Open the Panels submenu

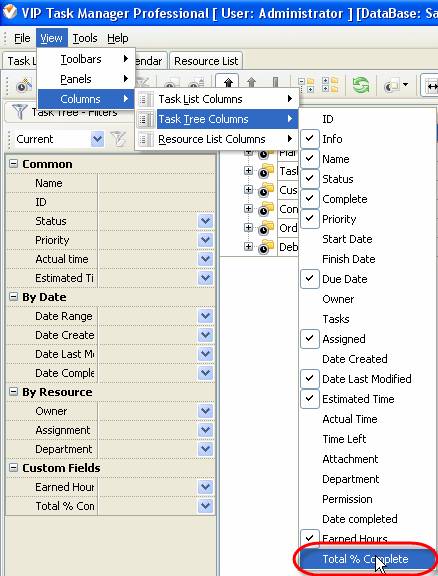tap(86, 79)
